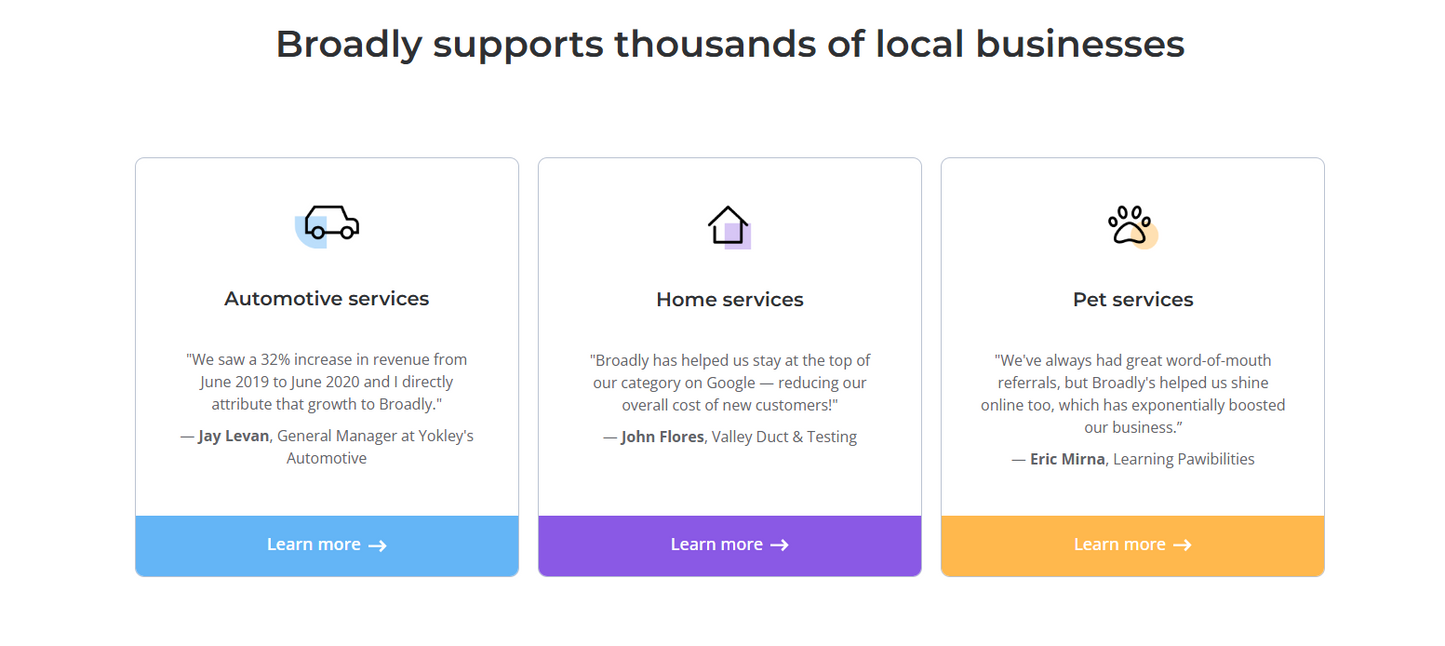Click the arrow in the purple Learn more bar
The height and width of the screenshot is (646, 1445).
[780, 546]
